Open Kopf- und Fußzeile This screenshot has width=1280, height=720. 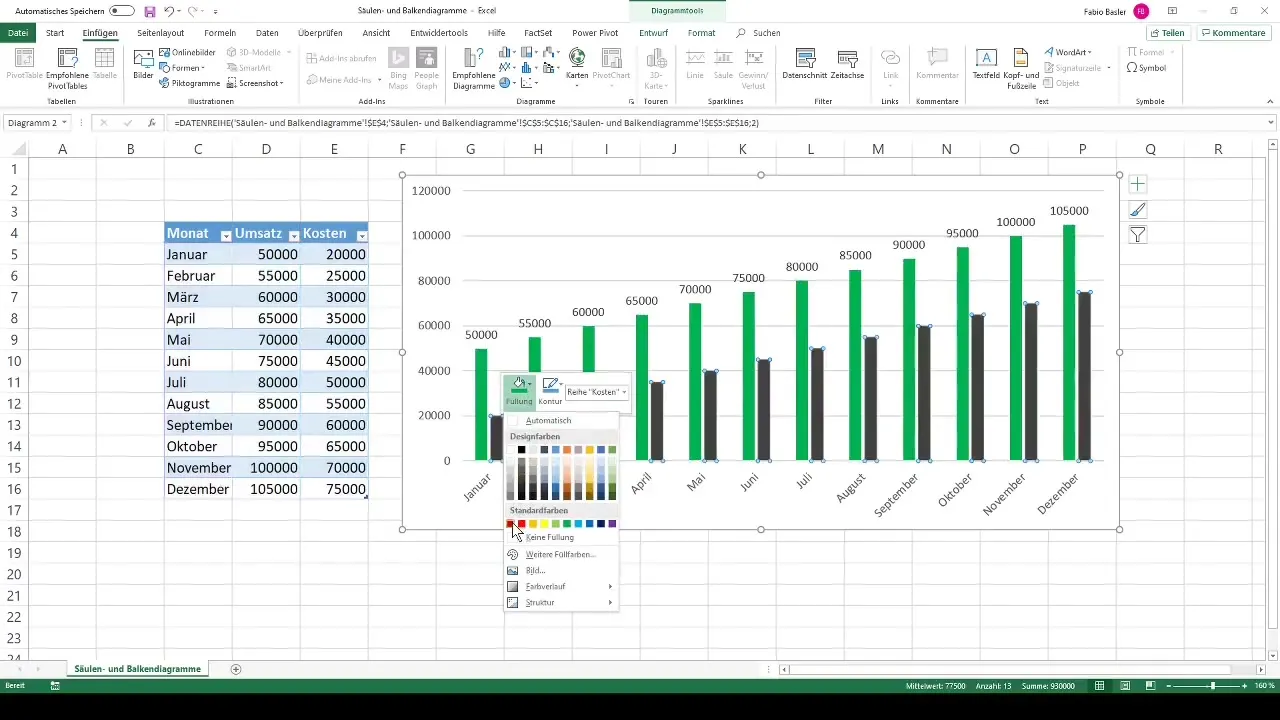1020,68
